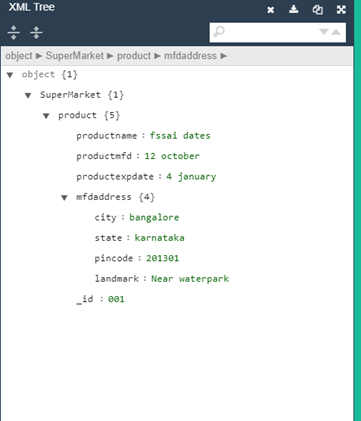Collapse the mfdaddress {4} node
This screenshot has width=361, height=421.
pyautogui.click(x=64, y=198)
